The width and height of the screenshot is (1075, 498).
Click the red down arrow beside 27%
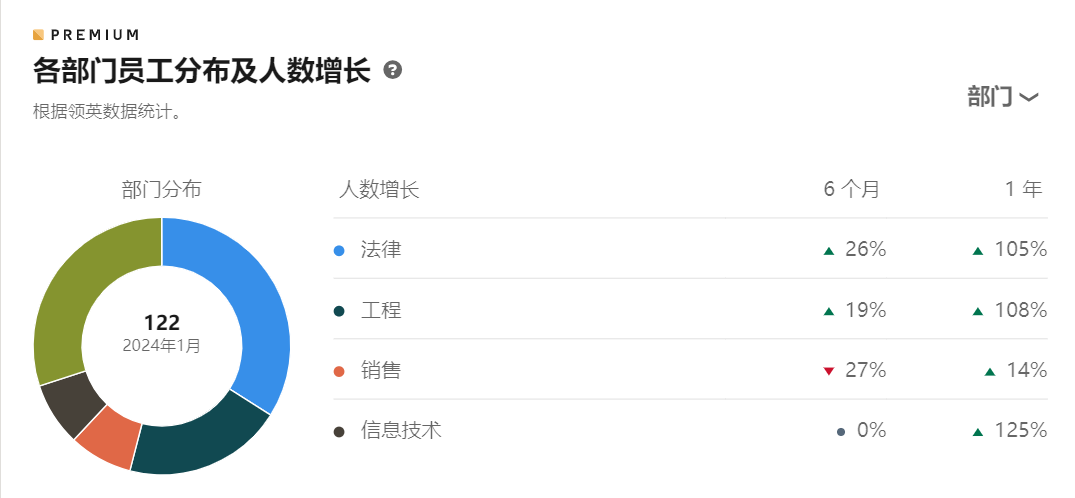(829, 372)
